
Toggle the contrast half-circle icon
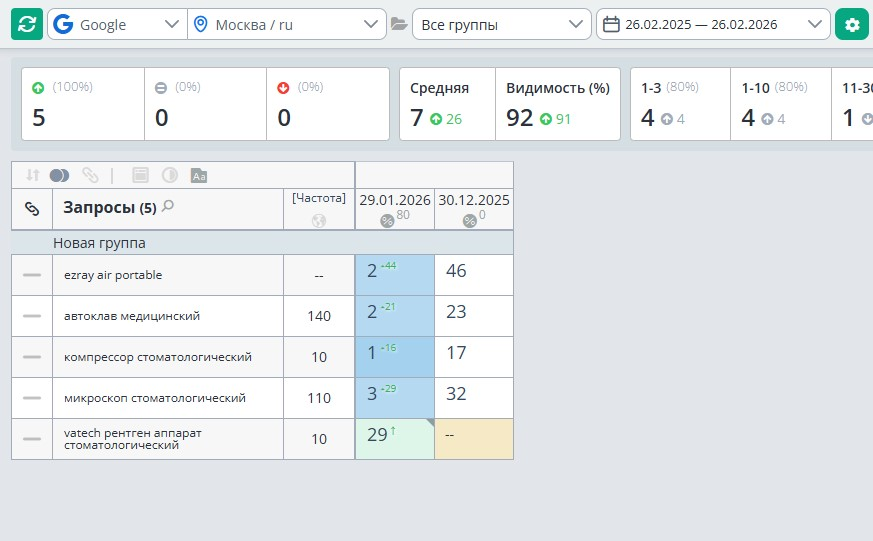point(169,175)
